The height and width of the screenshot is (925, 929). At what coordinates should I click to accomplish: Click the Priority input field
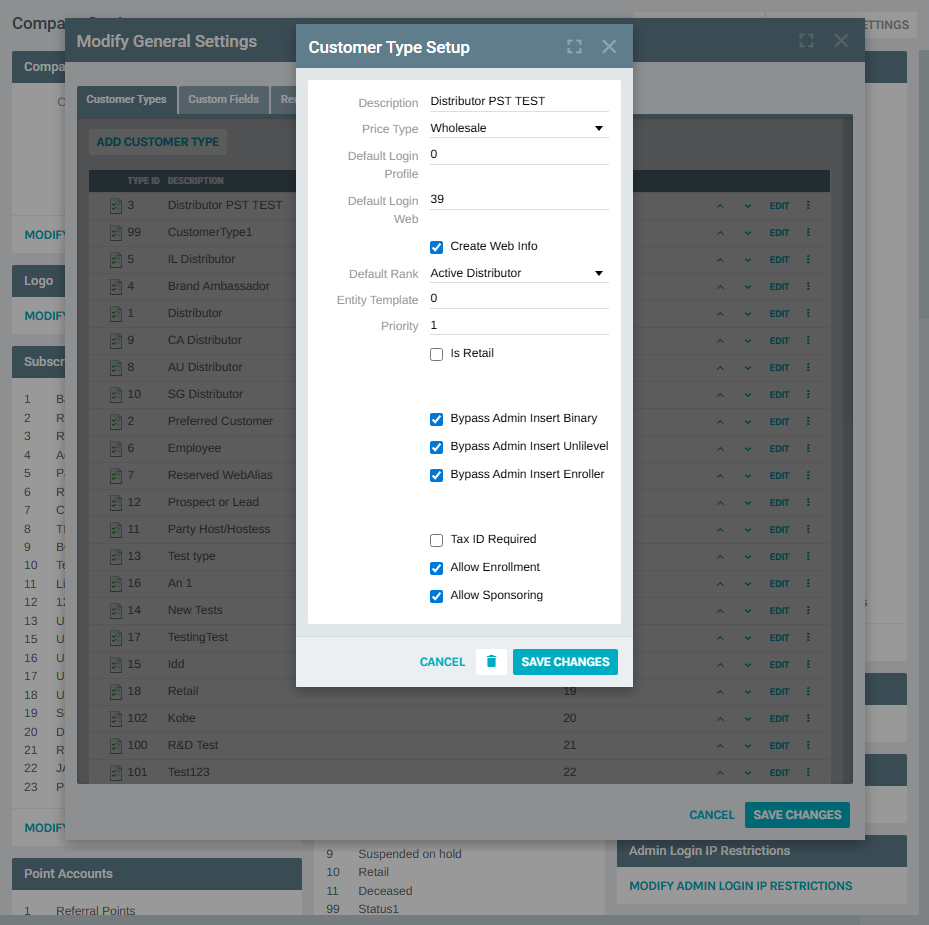click(519, 325)
